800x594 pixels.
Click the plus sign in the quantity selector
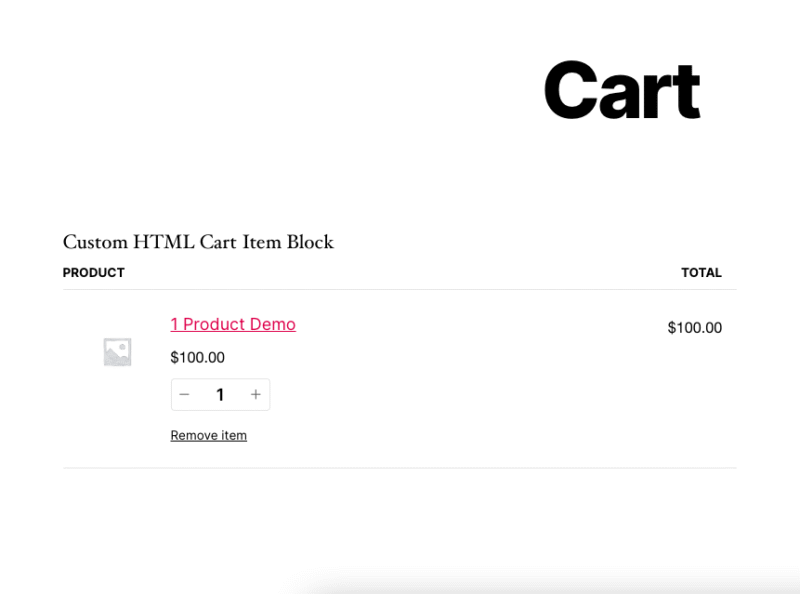click(x=255, y=394)
